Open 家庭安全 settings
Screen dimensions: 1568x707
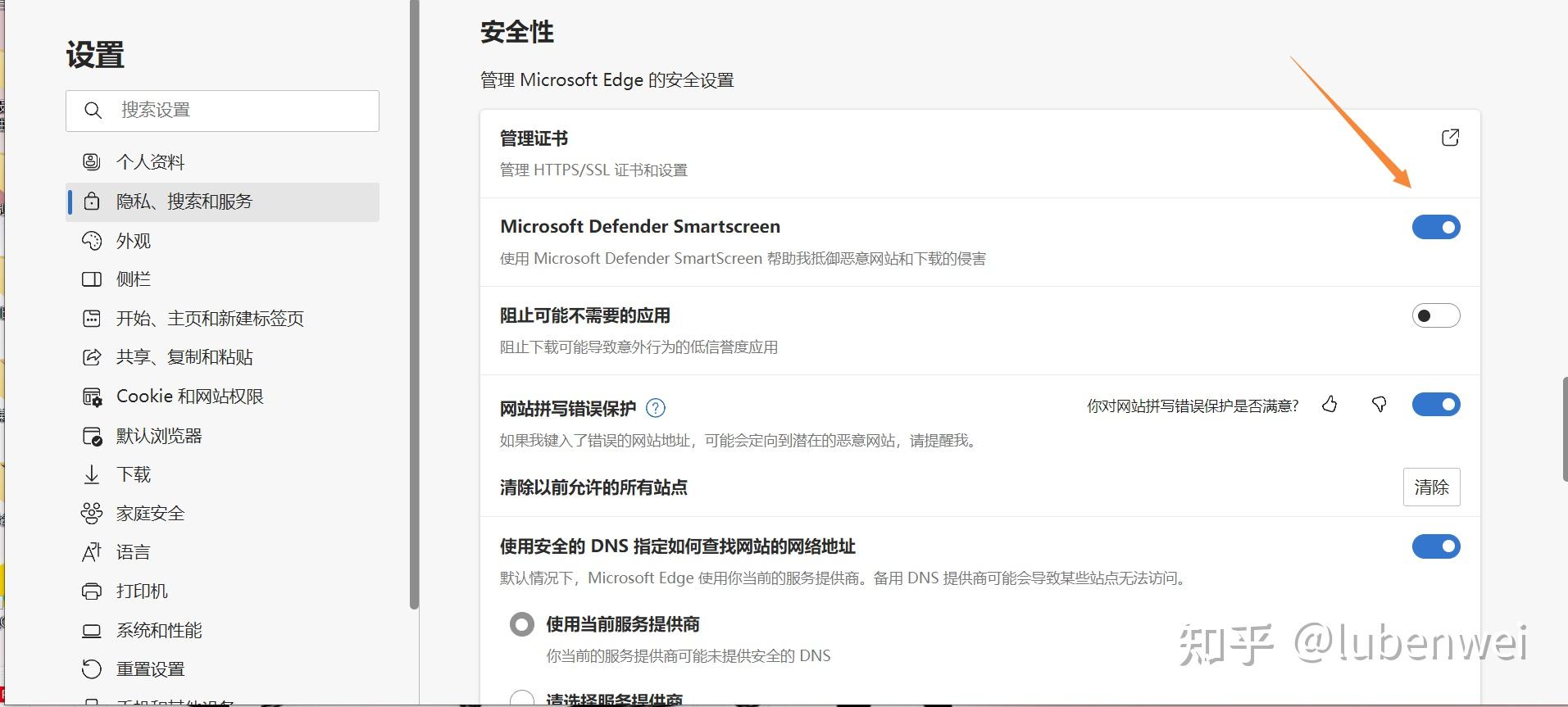(x=223, y=513)
